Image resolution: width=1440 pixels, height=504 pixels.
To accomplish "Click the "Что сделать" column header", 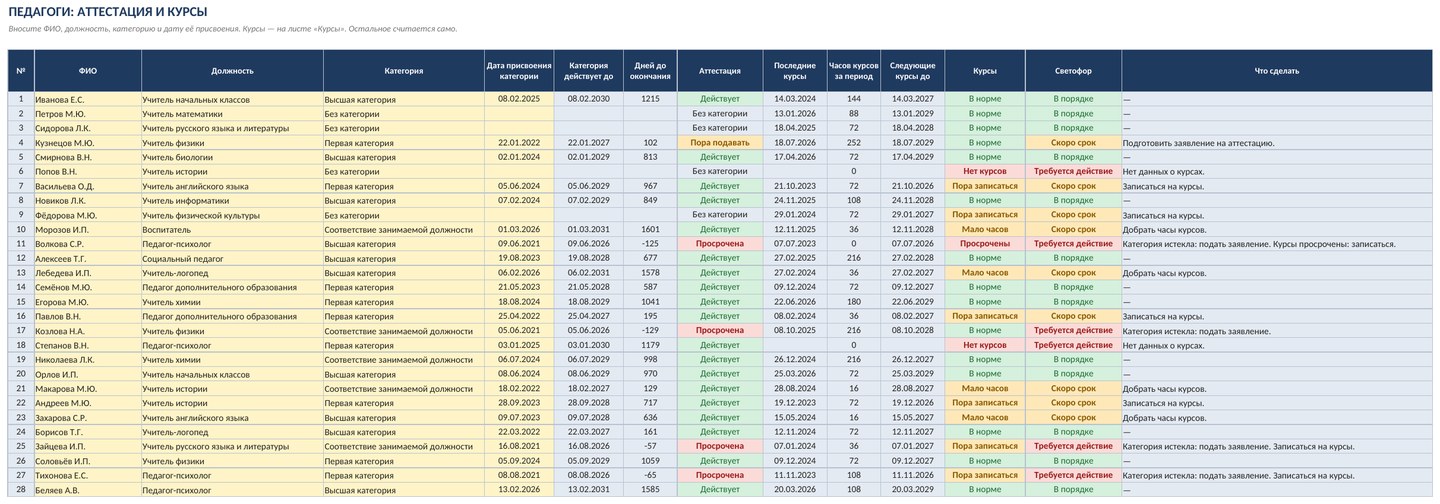I will (x=1277, y=71).
